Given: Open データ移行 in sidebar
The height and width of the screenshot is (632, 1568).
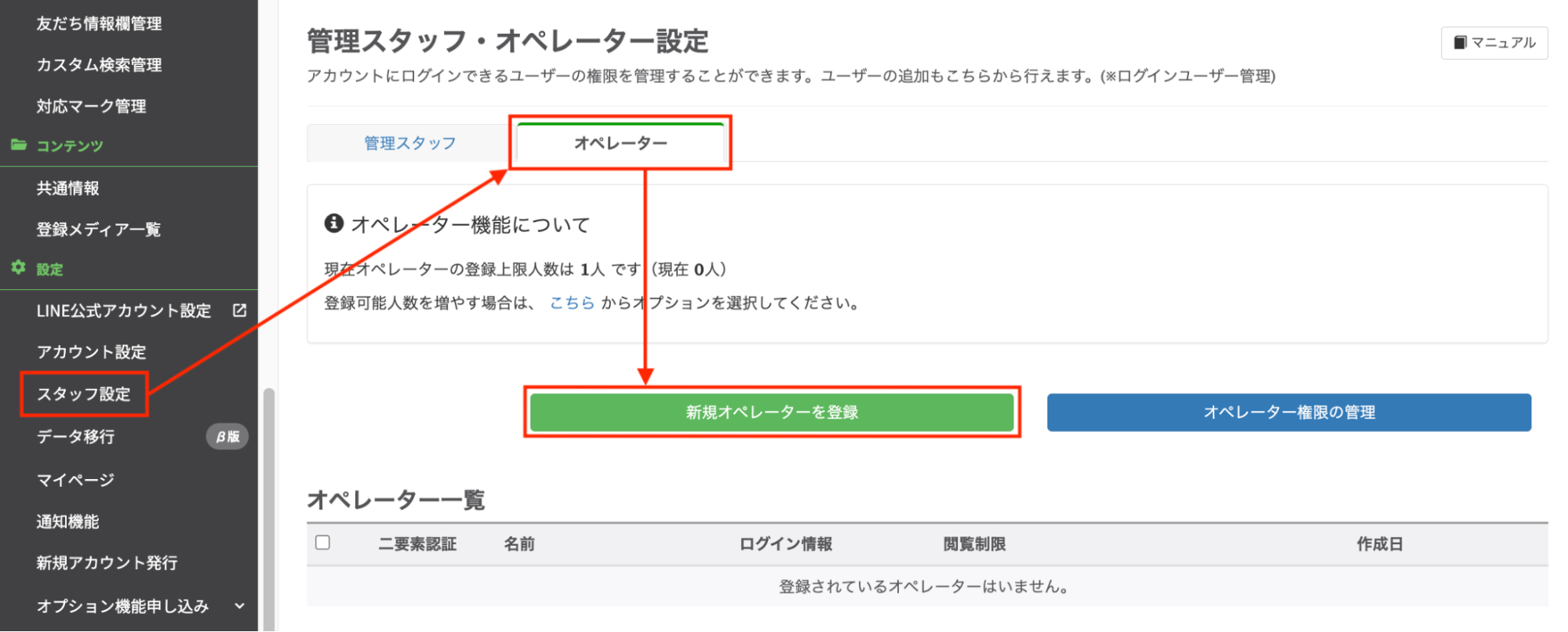Looking at the screenshot, I should (75, 437).
